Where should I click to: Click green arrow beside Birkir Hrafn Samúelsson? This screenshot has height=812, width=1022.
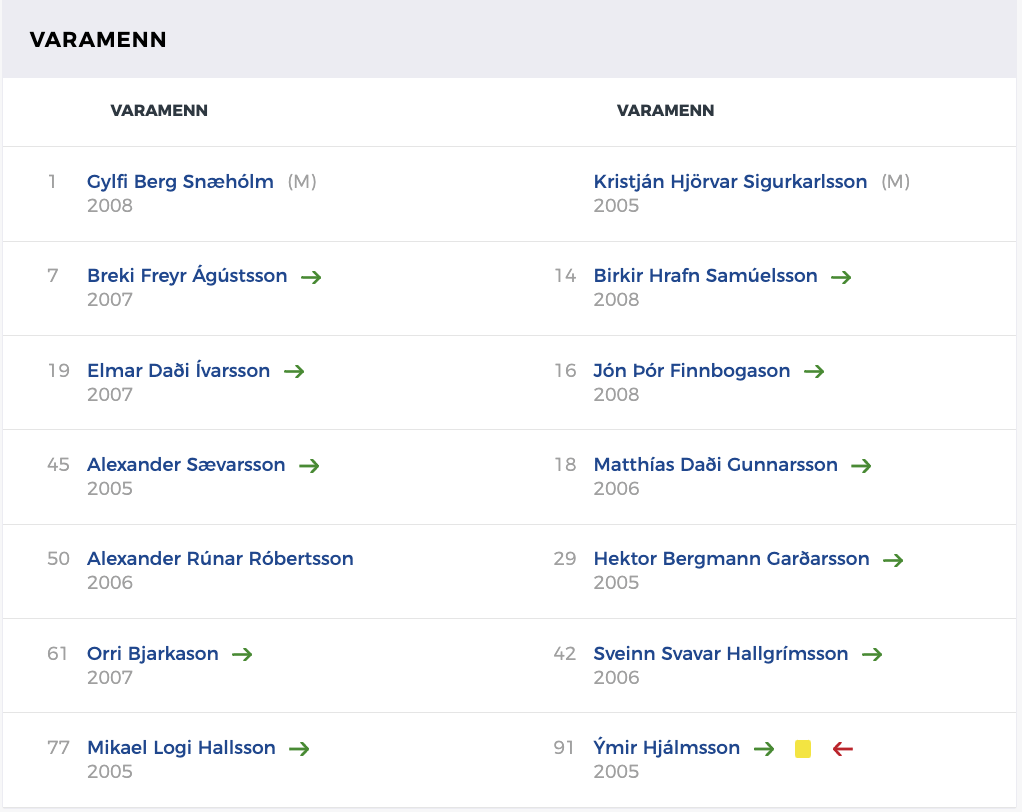coord(841,277)
